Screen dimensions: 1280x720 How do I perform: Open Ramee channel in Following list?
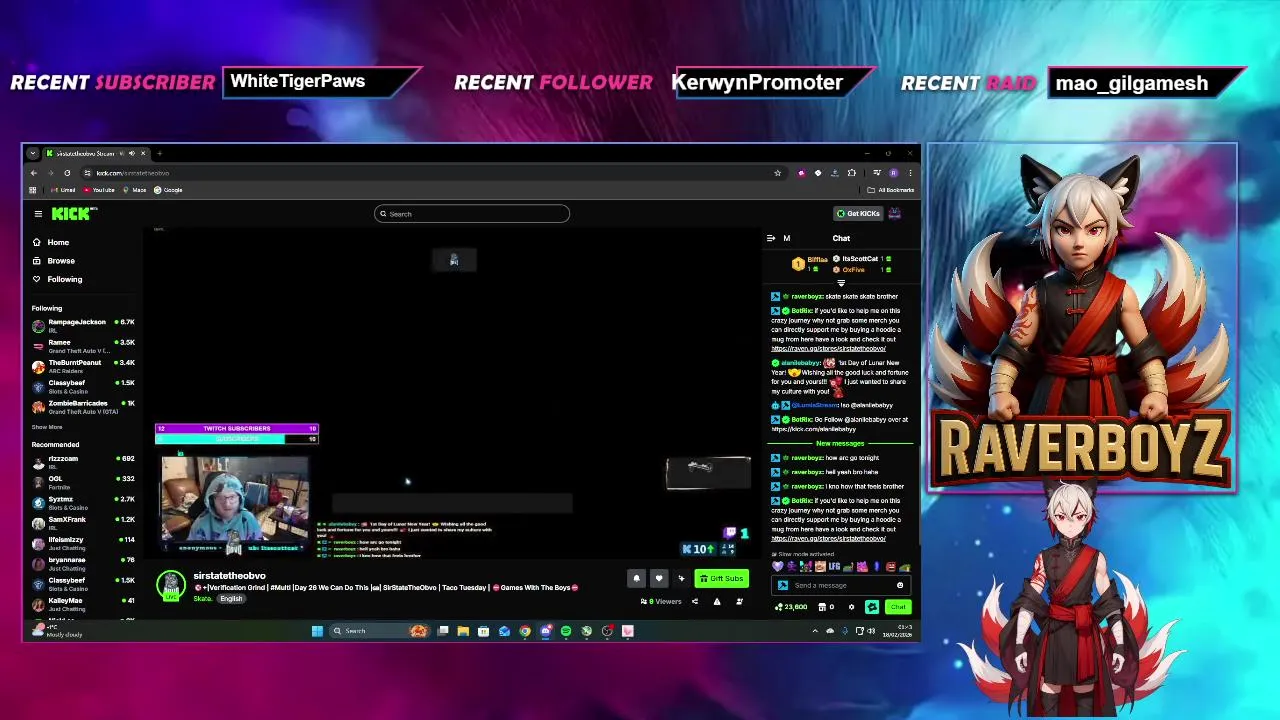tap(83, 346)
